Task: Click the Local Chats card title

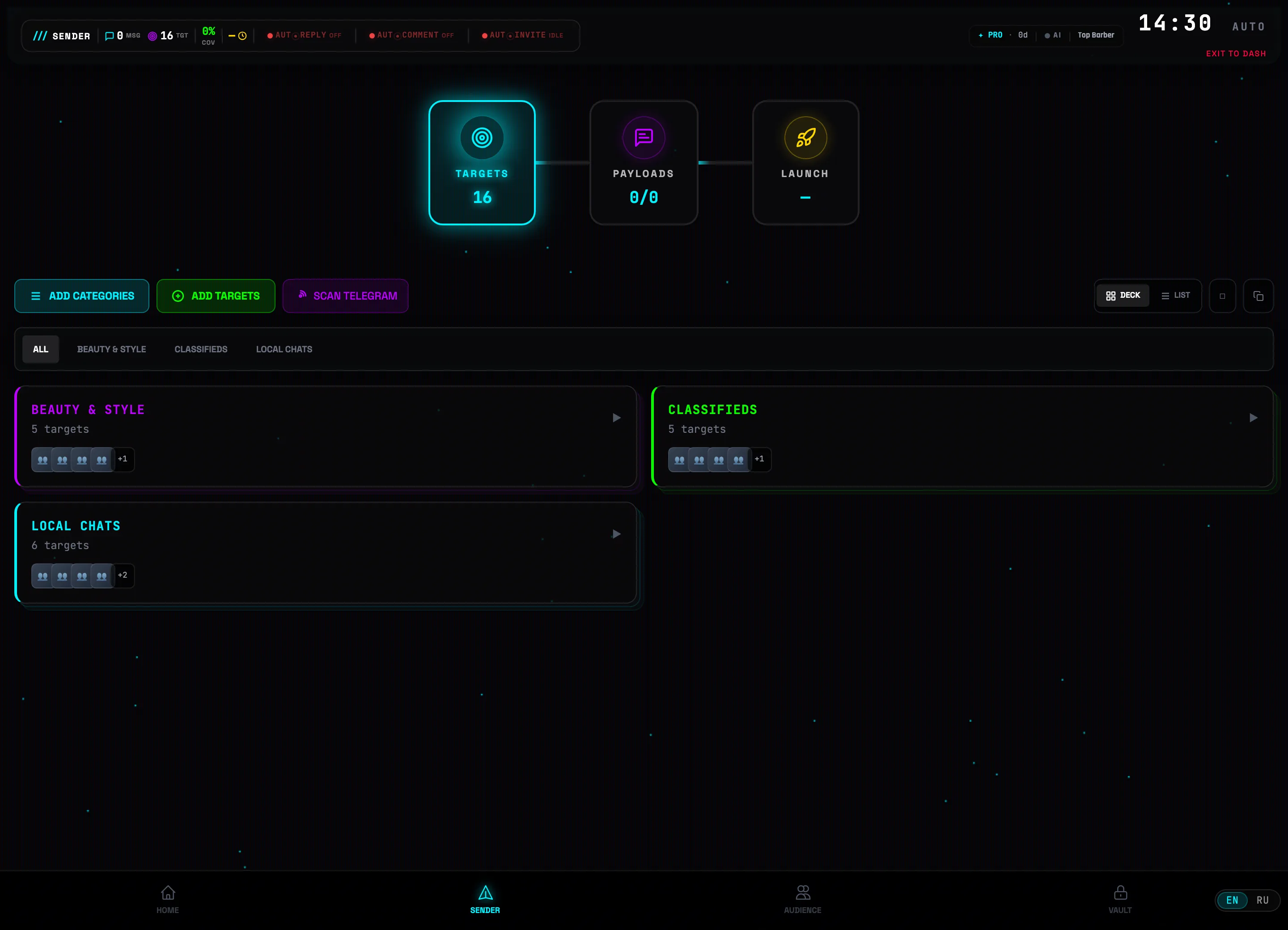Action: click(x=76, y=526)
